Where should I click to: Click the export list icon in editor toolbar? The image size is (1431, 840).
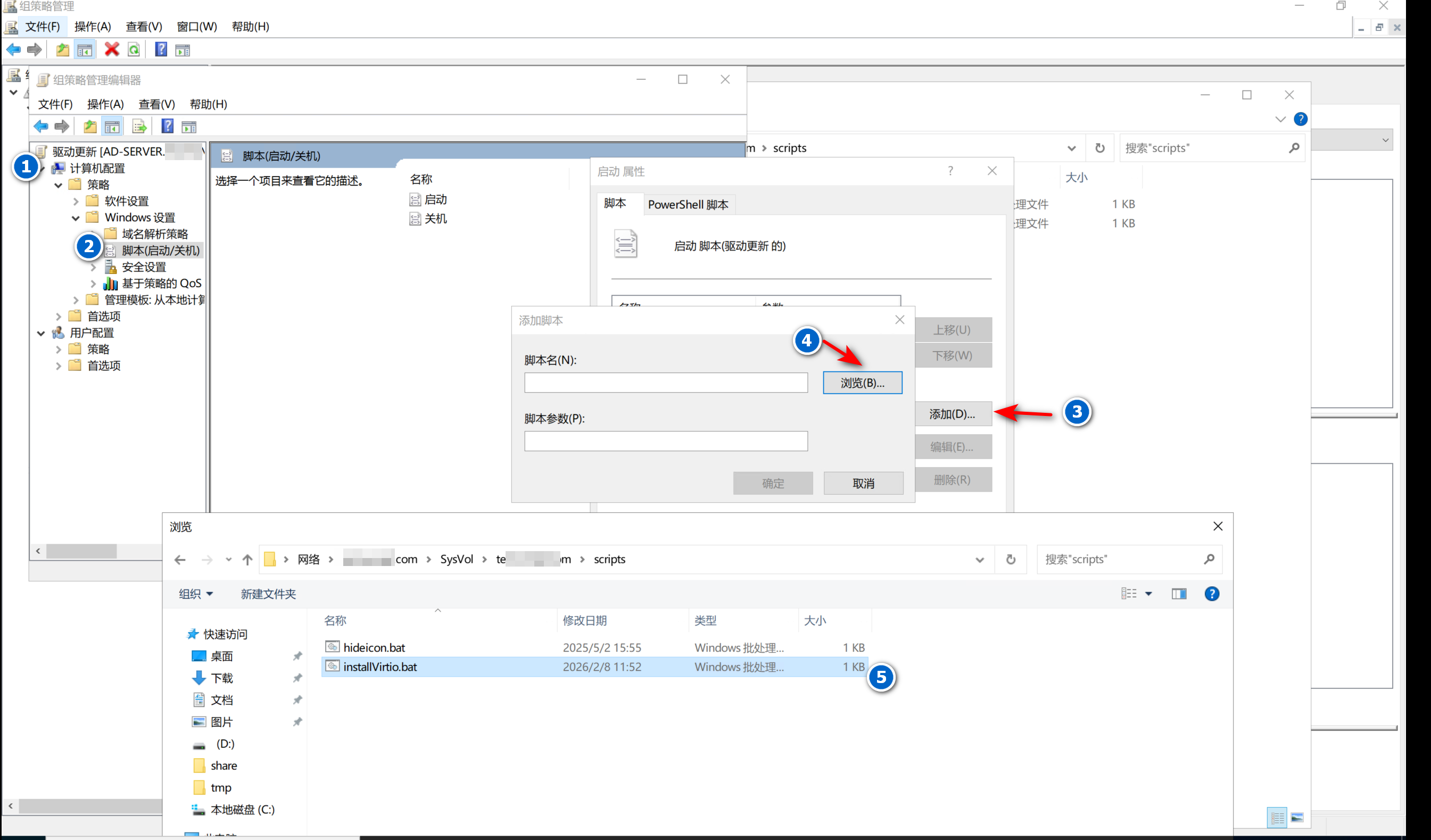tap(139, 127)
